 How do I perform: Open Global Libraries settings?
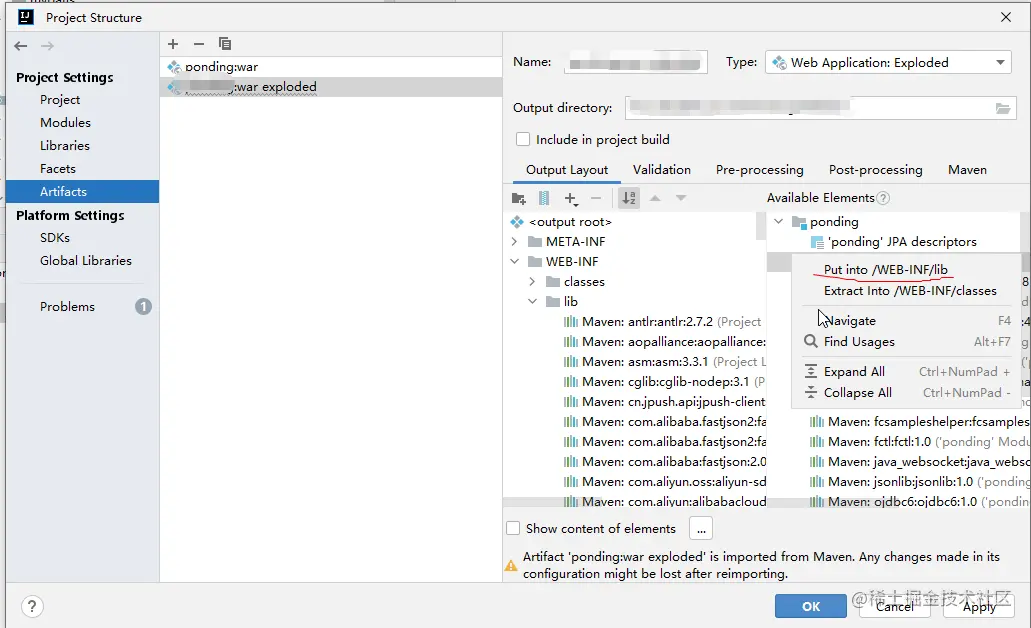click(85, 261)
